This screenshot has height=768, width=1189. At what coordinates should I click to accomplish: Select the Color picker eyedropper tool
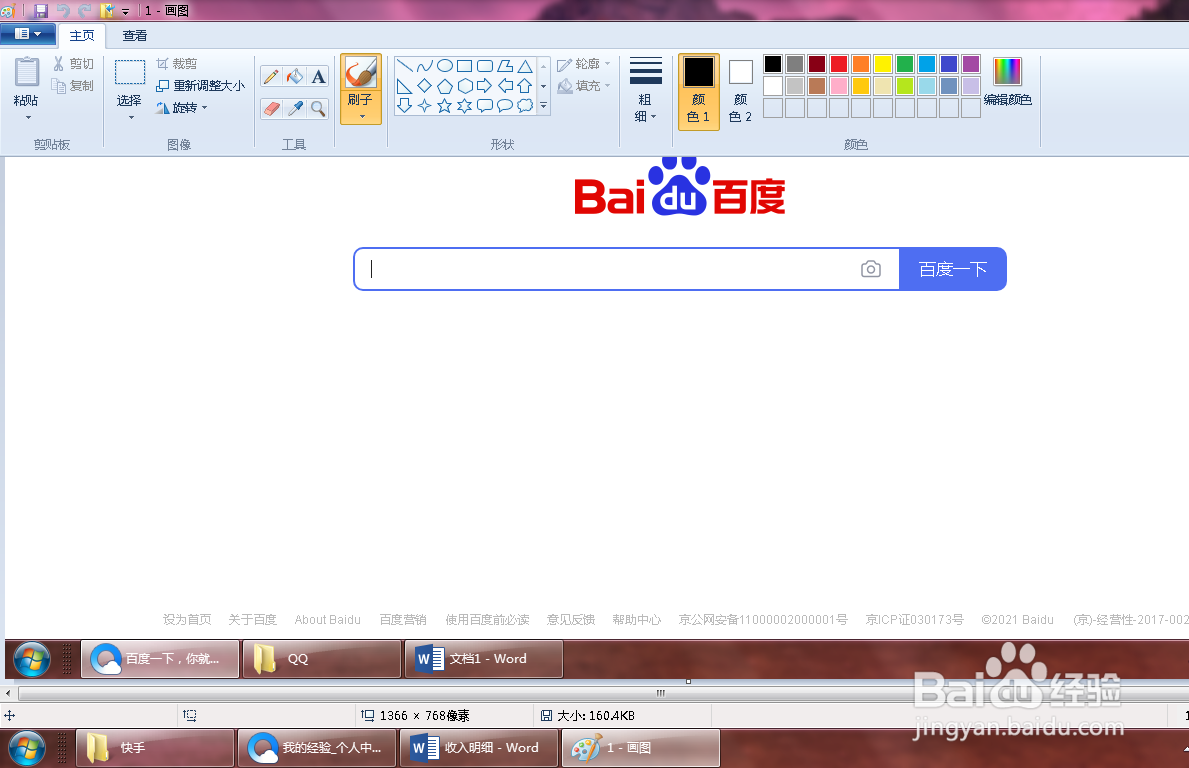click(295, 108)
